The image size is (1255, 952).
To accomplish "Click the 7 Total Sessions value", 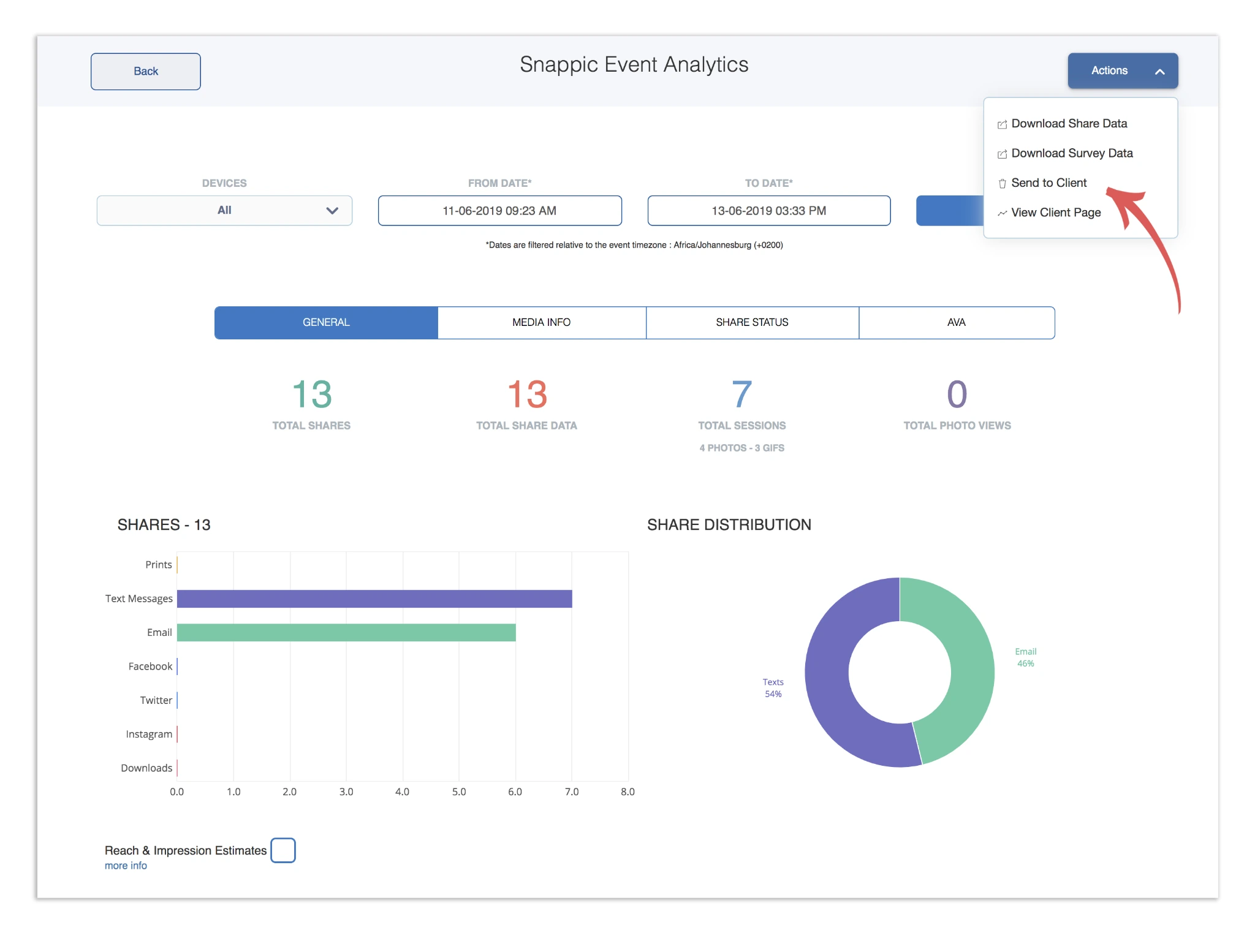I will (741, 394).
